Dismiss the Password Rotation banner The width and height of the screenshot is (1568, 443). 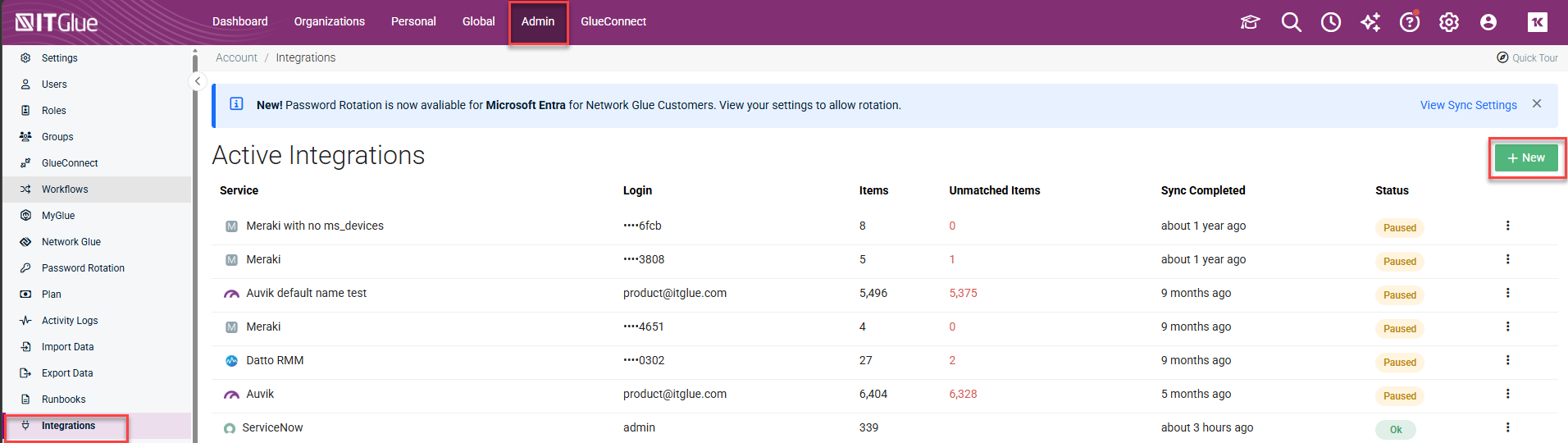[1537, 104]
